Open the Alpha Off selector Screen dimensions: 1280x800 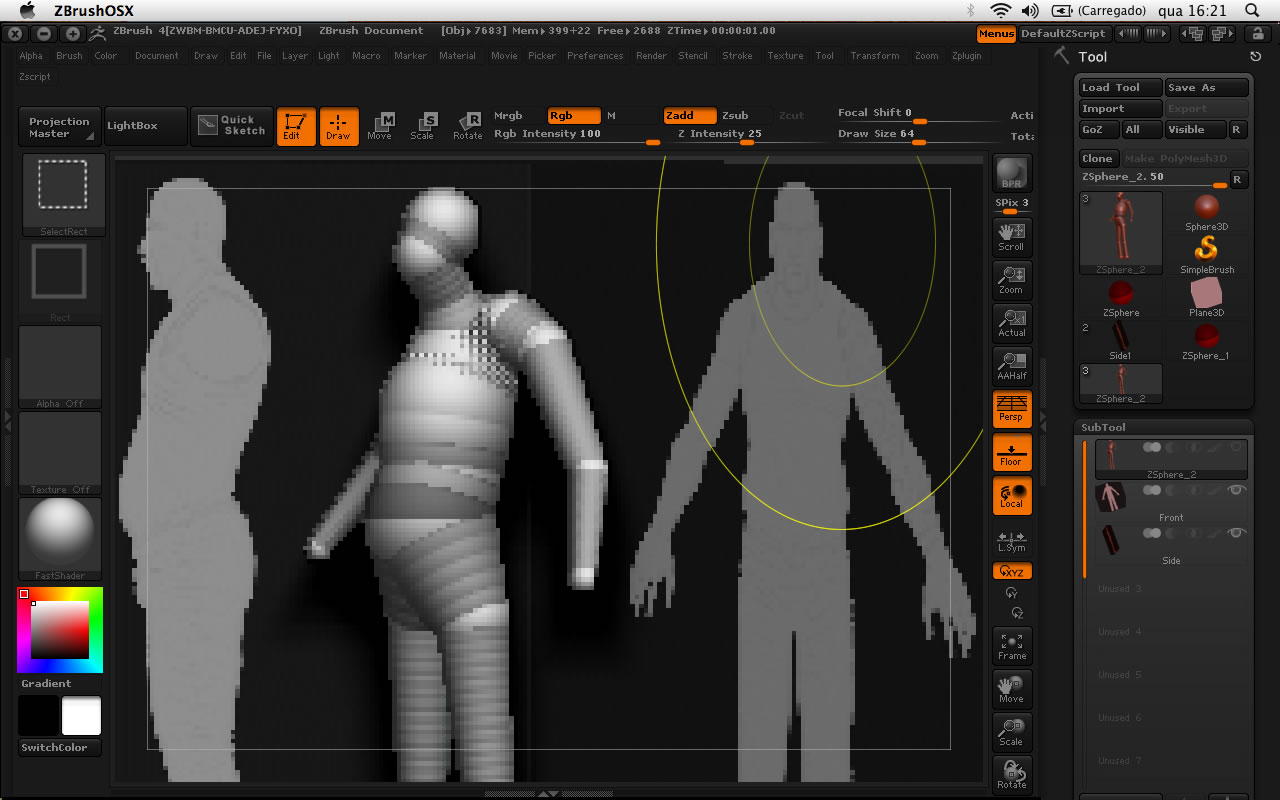(x=61, y=366)
